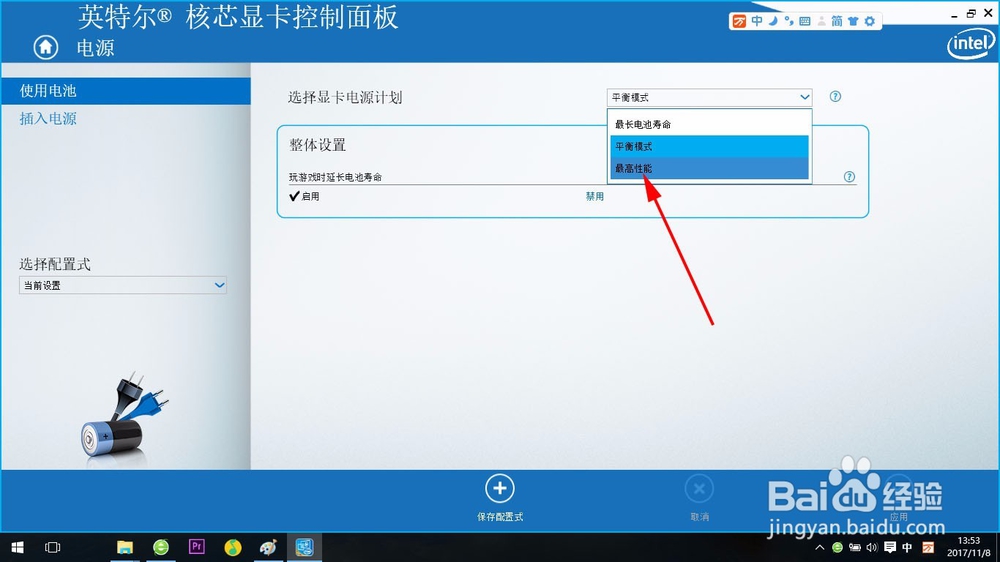Open IME settings gear icon
Image resolution: width=1000 pixels, height=562 pixels.
point(870,21)
